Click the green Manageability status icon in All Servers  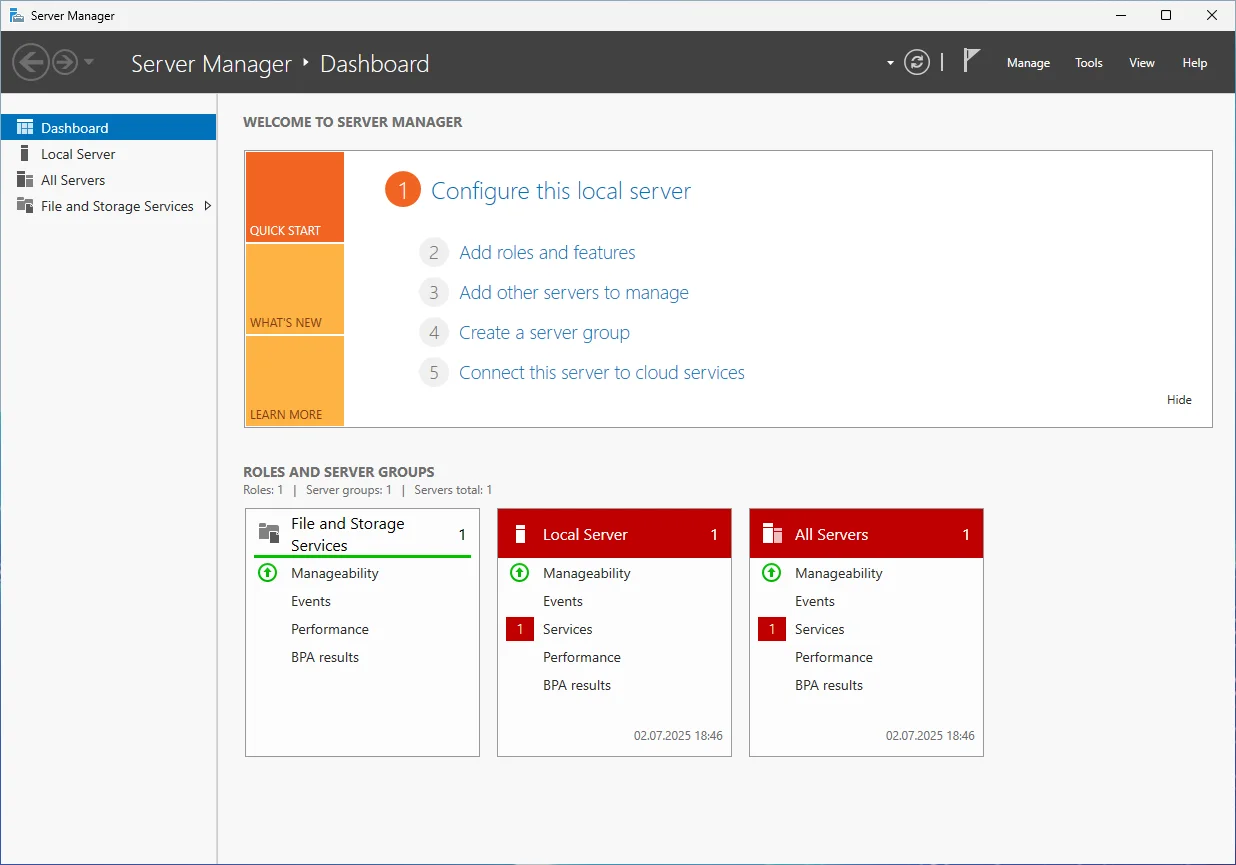(771, 573)
